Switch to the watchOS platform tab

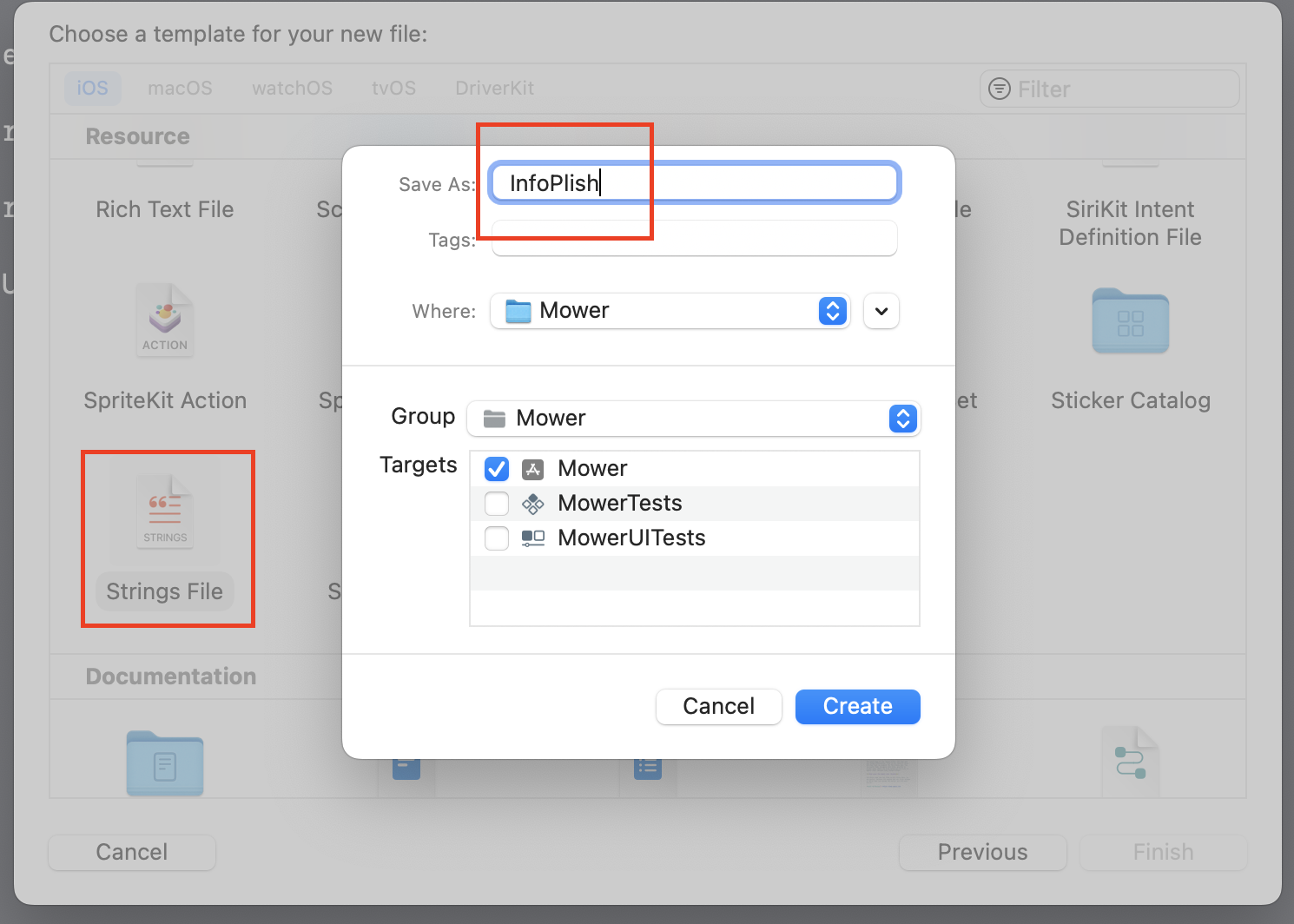click(x=292, y=89)
